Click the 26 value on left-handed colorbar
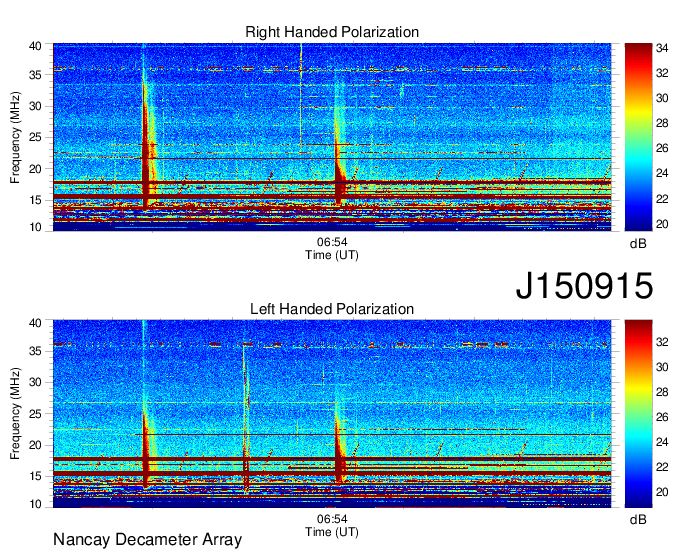The width and height of the screenshot is (680, 552). 662,417
